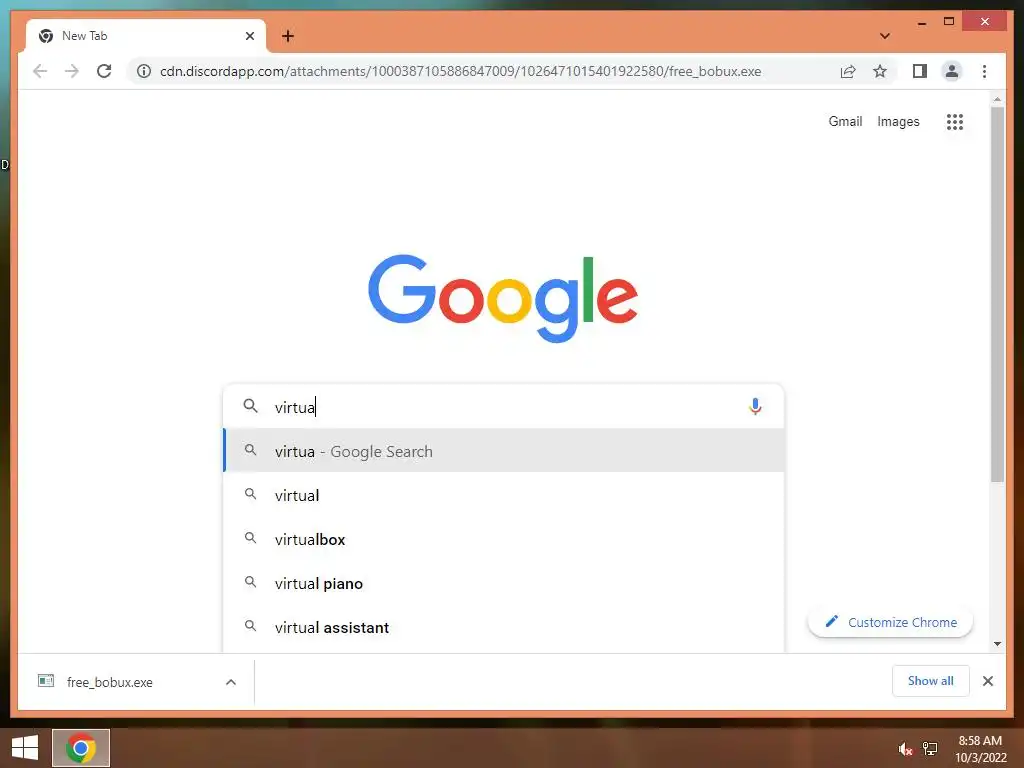Open the Chrome three-dot menu
Viewport: 1024px width, 768px height.
click(984, 71)
